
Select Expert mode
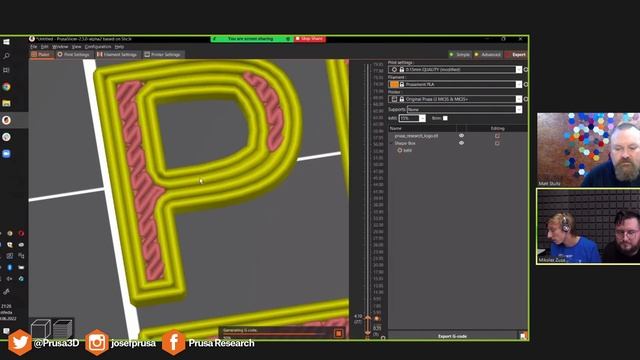516,54
